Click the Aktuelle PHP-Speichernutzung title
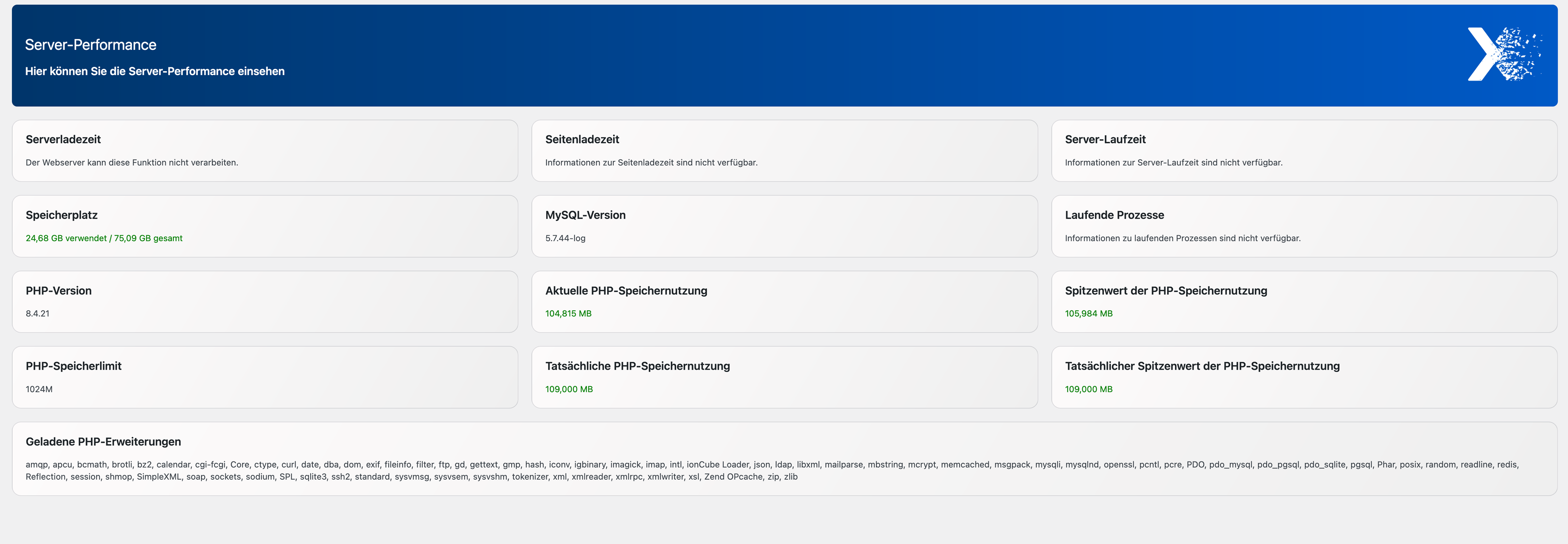 626,291
